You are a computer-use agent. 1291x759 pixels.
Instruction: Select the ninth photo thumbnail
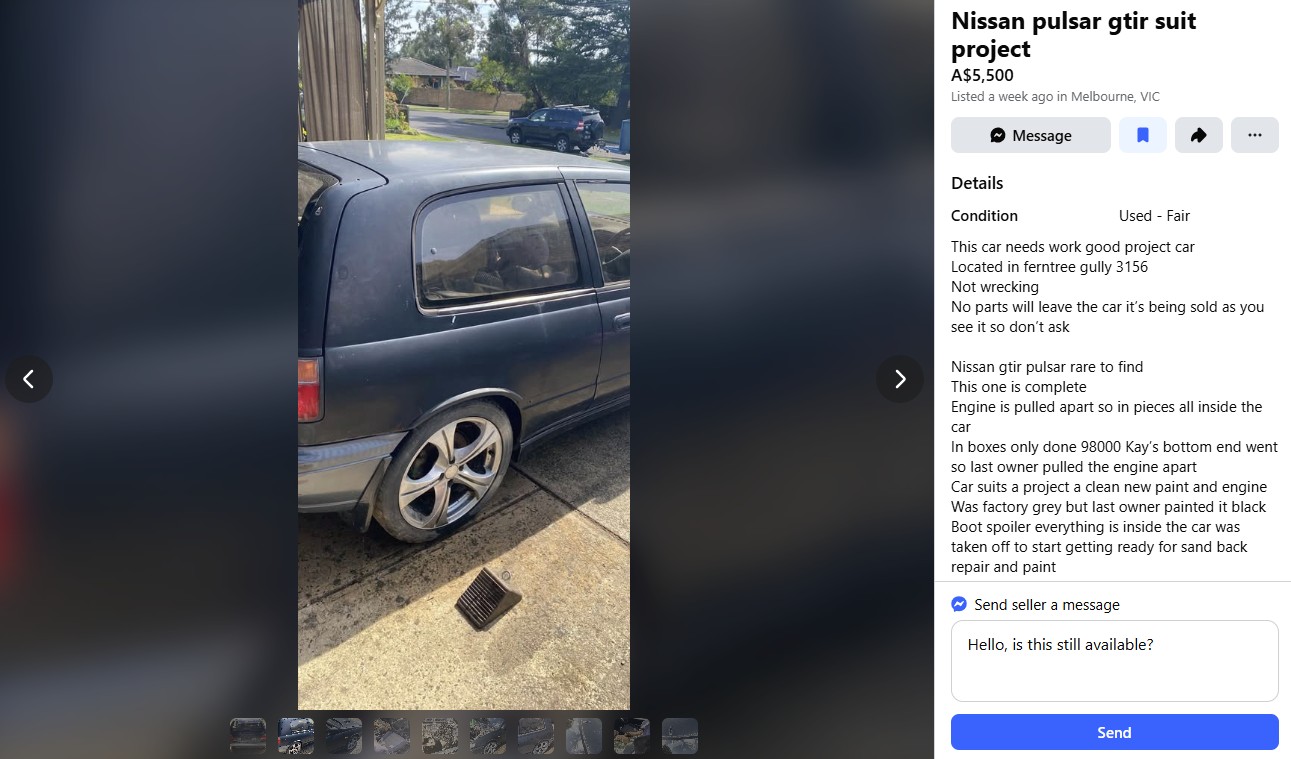(632, 736)
